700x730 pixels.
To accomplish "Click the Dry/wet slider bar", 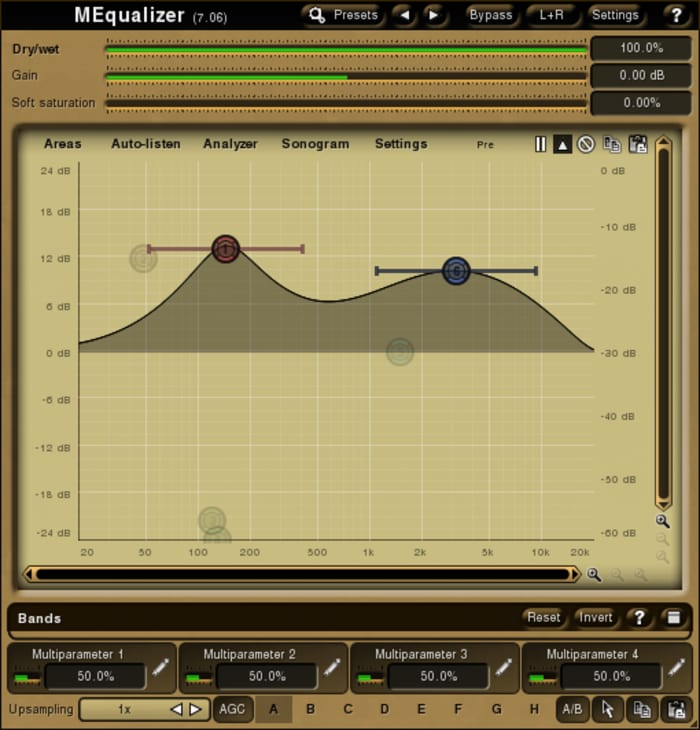I will [346, 49].
